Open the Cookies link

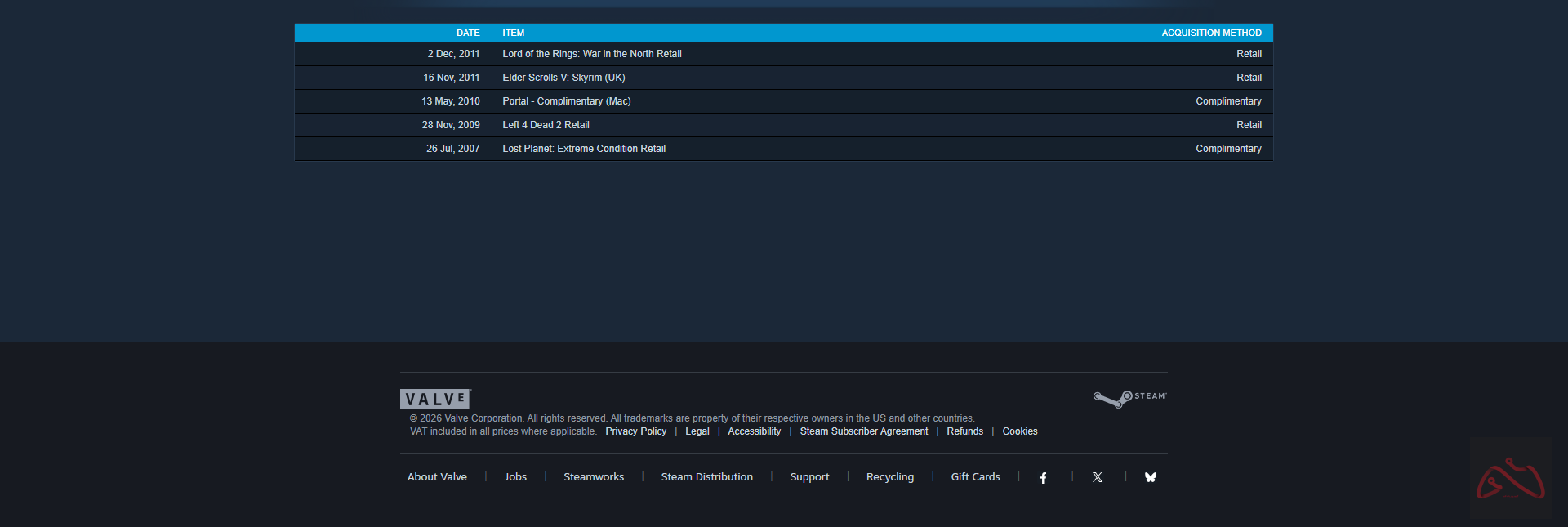click(x=1019, y=431)
